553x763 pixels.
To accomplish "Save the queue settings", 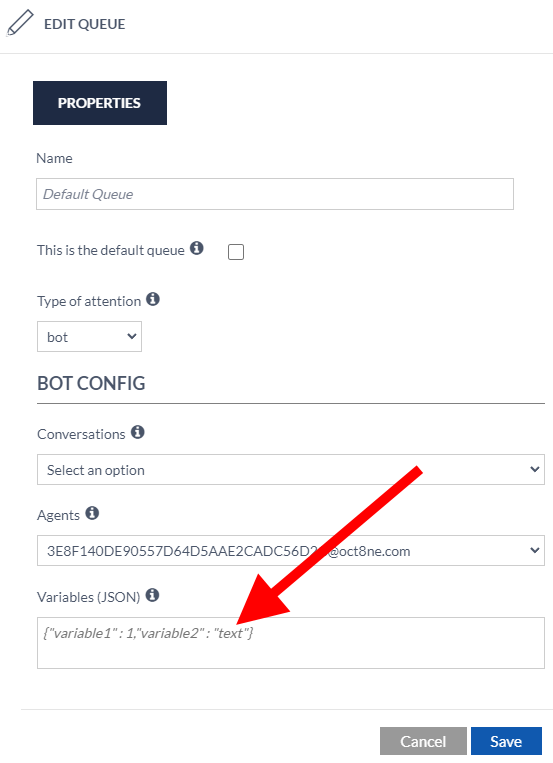I will pos(506,741).
